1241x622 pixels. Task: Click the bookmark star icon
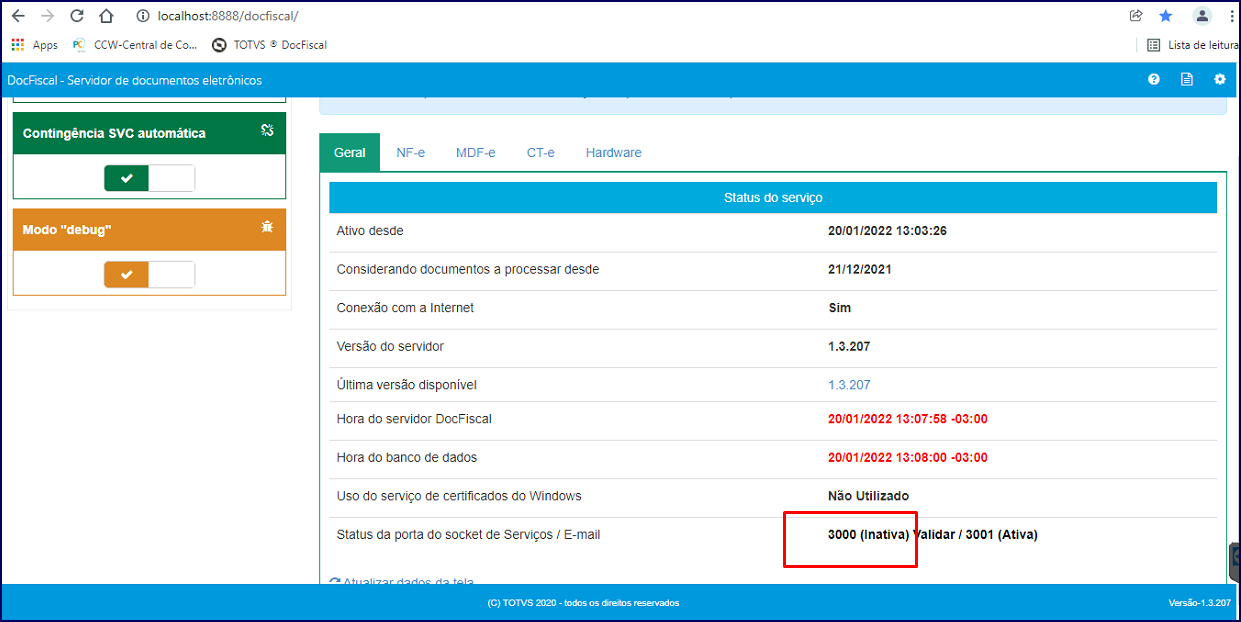(1166, 16)
